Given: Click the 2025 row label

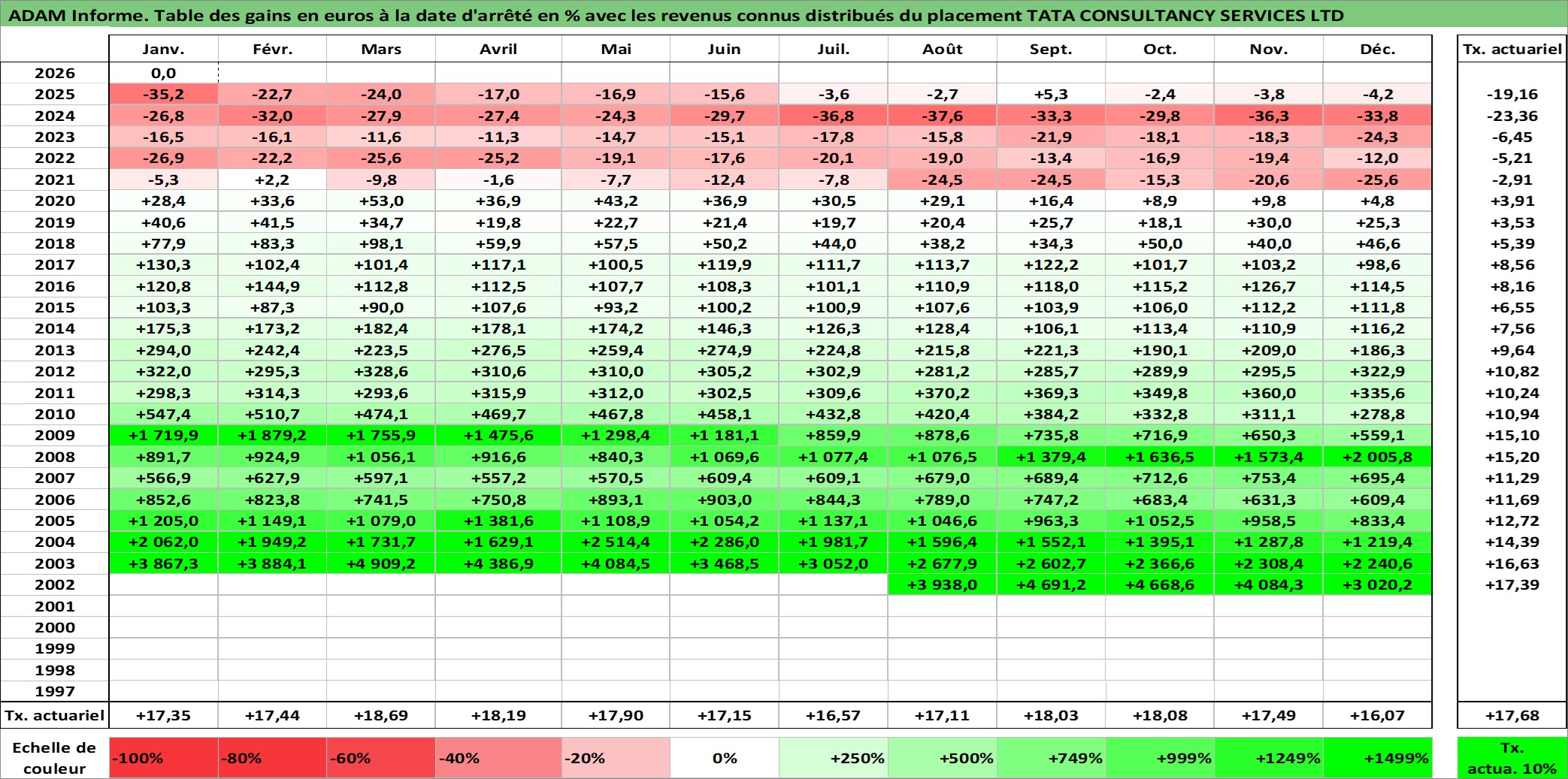Looking at the screenshot, I should click(x=55, y=94).
